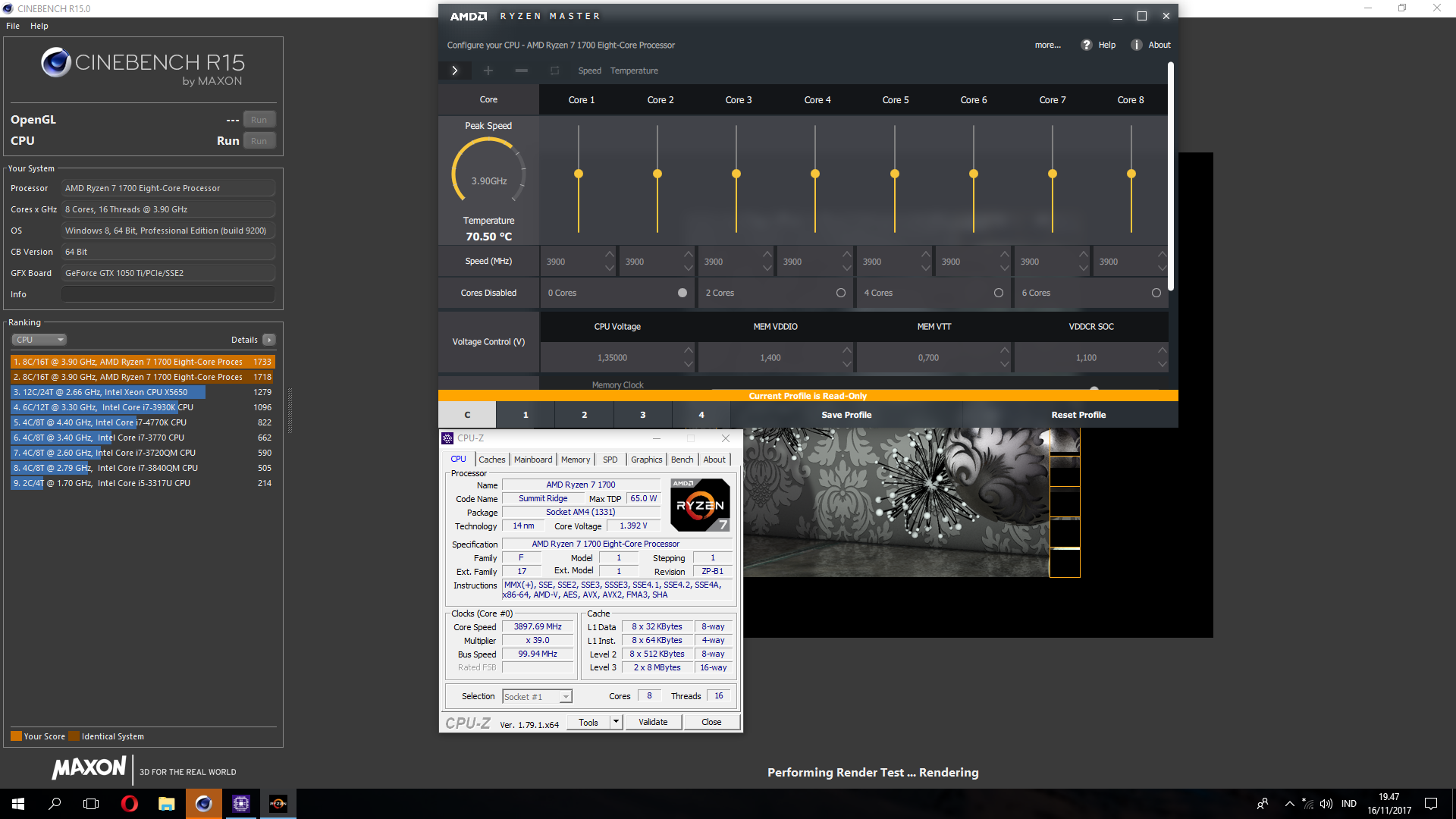Open the Cinebench Help menu

tap(39, 26)
